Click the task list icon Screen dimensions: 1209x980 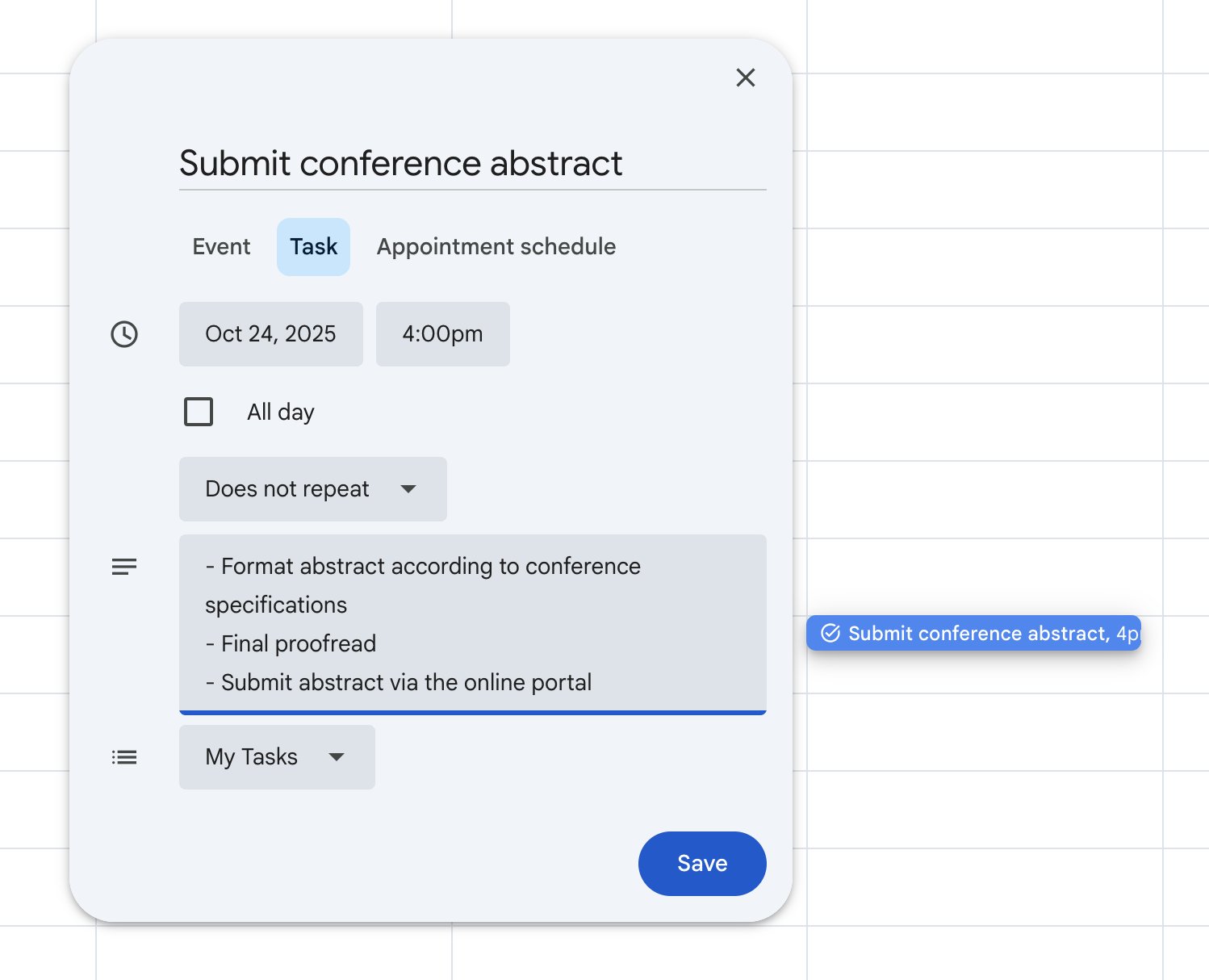(124, 757)
